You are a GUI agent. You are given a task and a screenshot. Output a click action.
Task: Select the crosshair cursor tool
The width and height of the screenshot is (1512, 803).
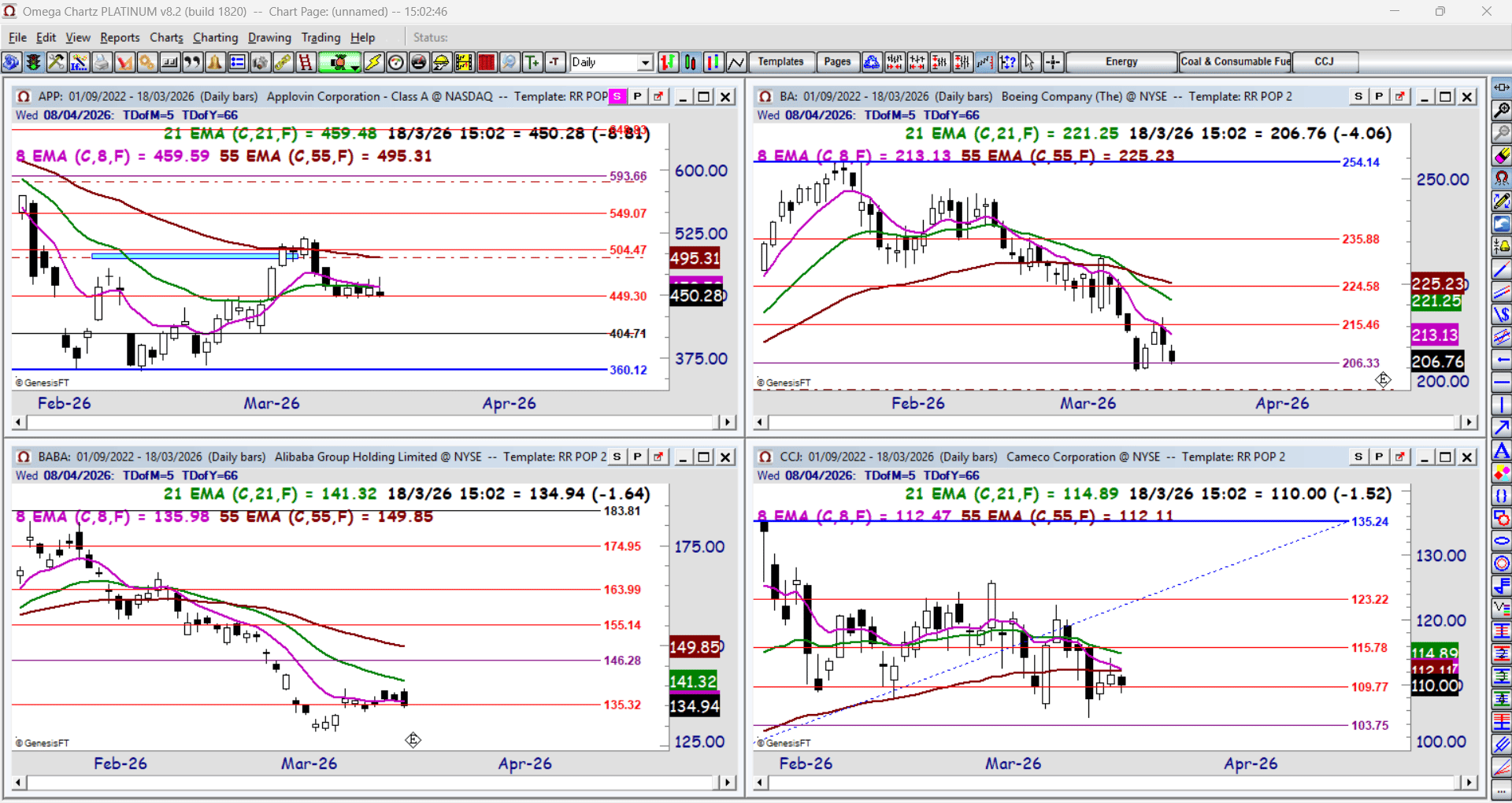[x=1053, y=62]
